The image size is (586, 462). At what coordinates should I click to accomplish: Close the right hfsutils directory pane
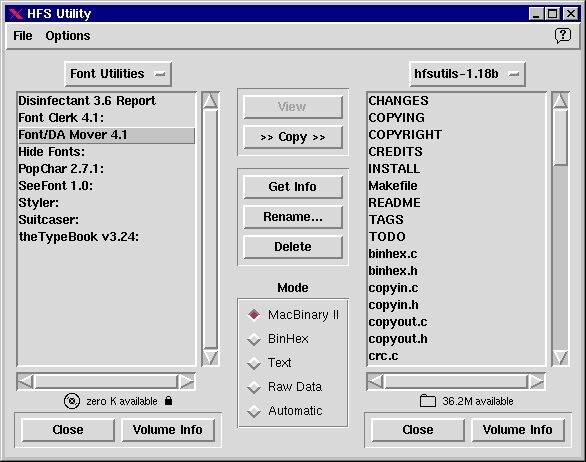[418, 430]
